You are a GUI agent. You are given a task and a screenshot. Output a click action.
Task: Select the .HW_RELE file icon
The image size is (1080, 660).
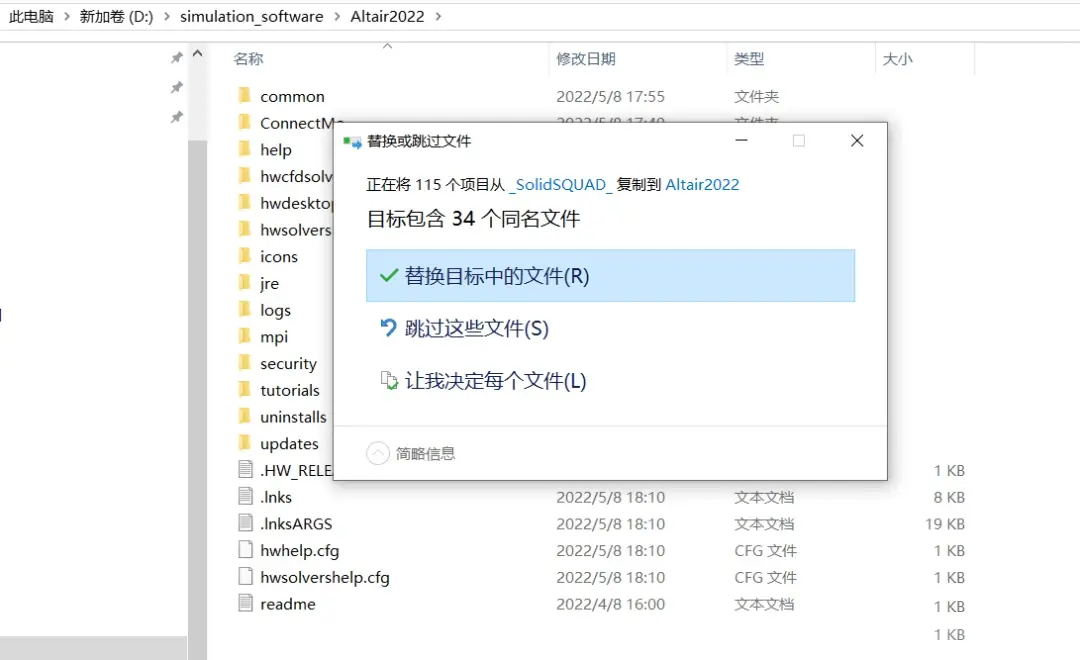click(245, 470)
